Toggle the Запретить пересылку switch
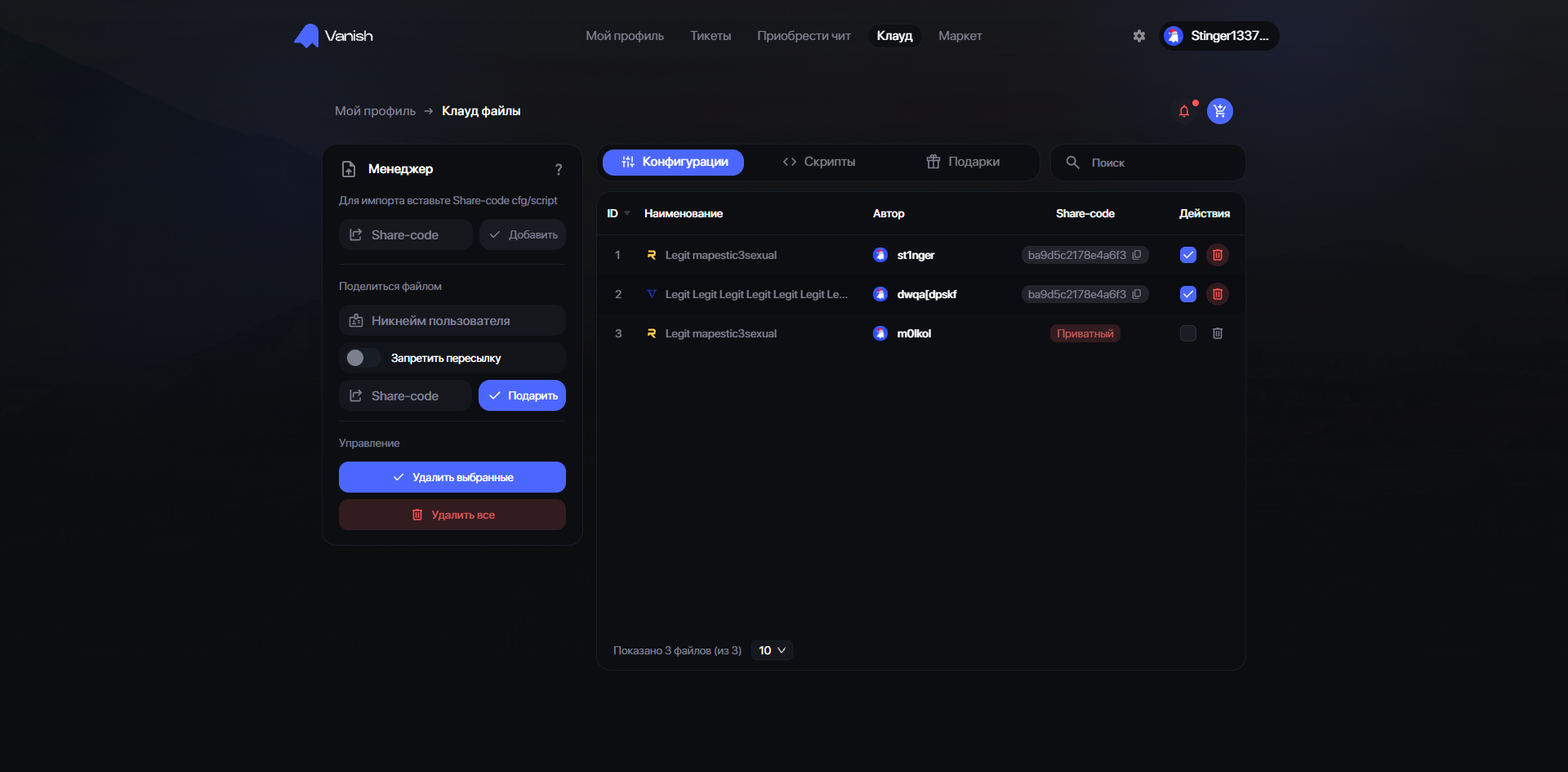Image resolution: width=1568 pixels, height=772 pixels. tap(360, 358)
